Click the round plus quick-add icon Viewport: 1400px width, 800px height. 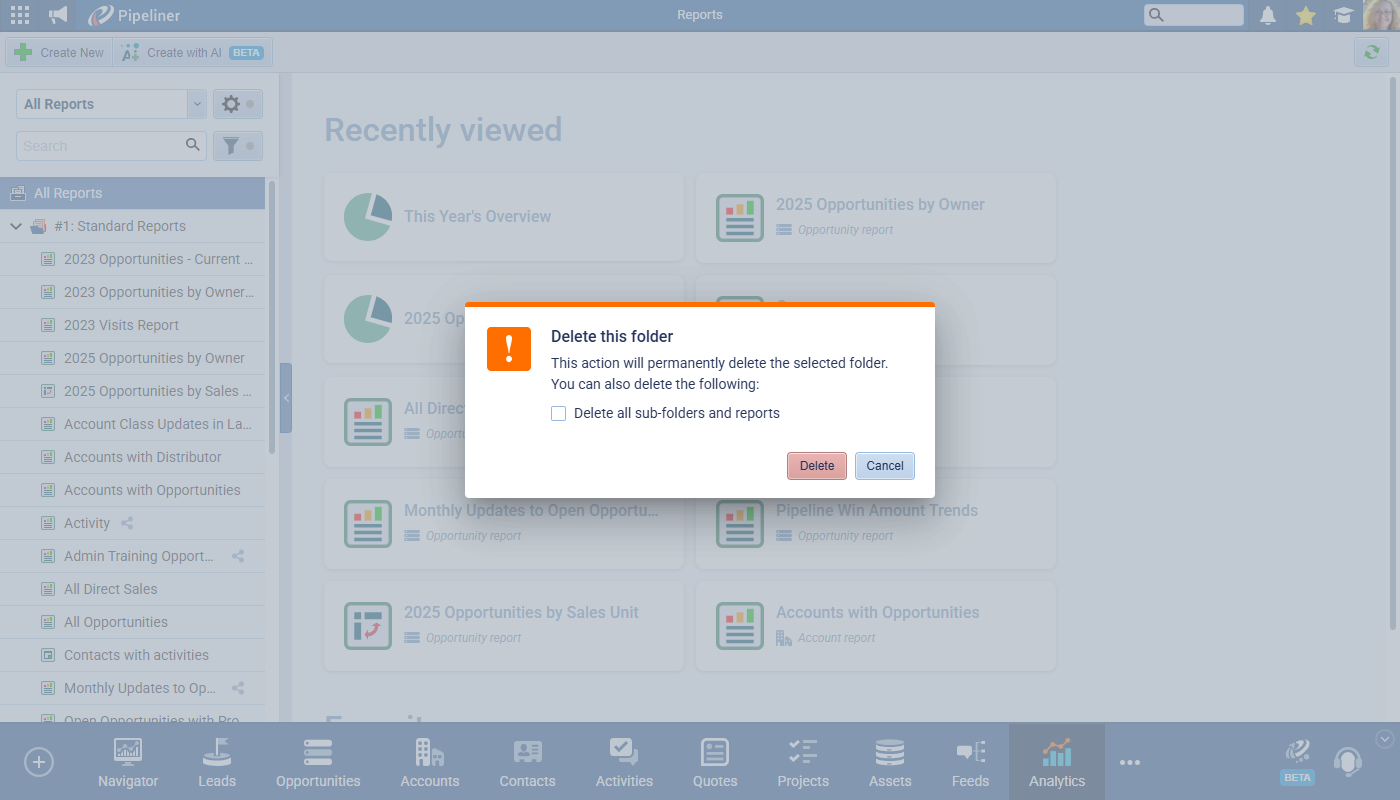(x=38, y=762)
